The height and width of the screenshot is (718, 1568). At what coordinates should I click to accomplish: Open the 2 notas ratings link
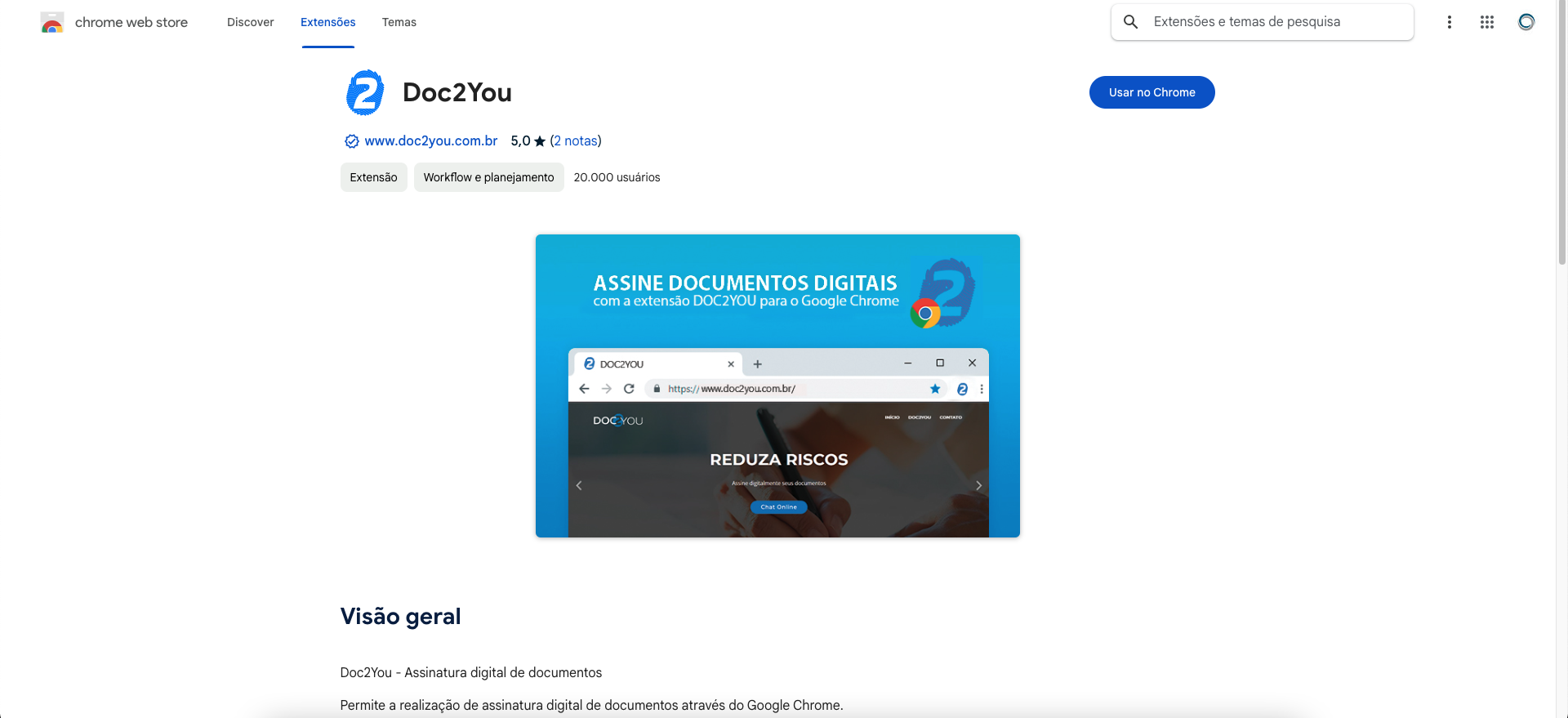(576, 140)
